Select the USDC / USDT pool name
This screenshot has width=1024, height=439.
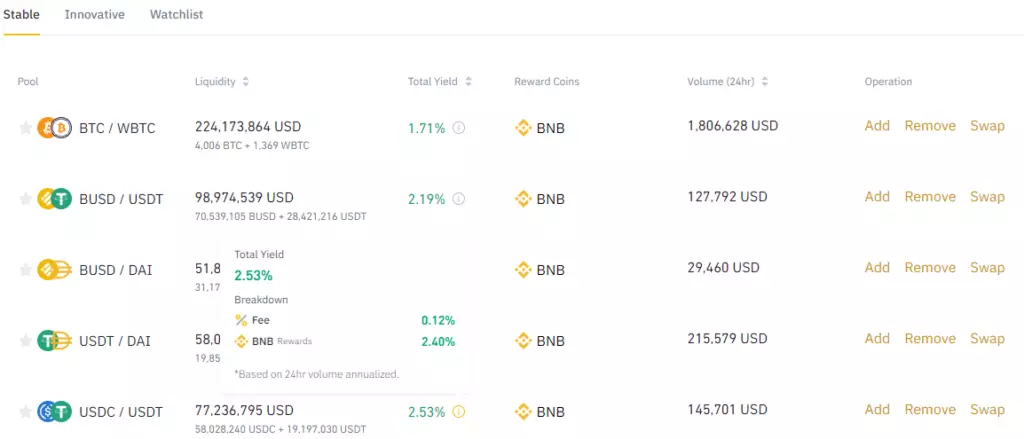(121, 411)
